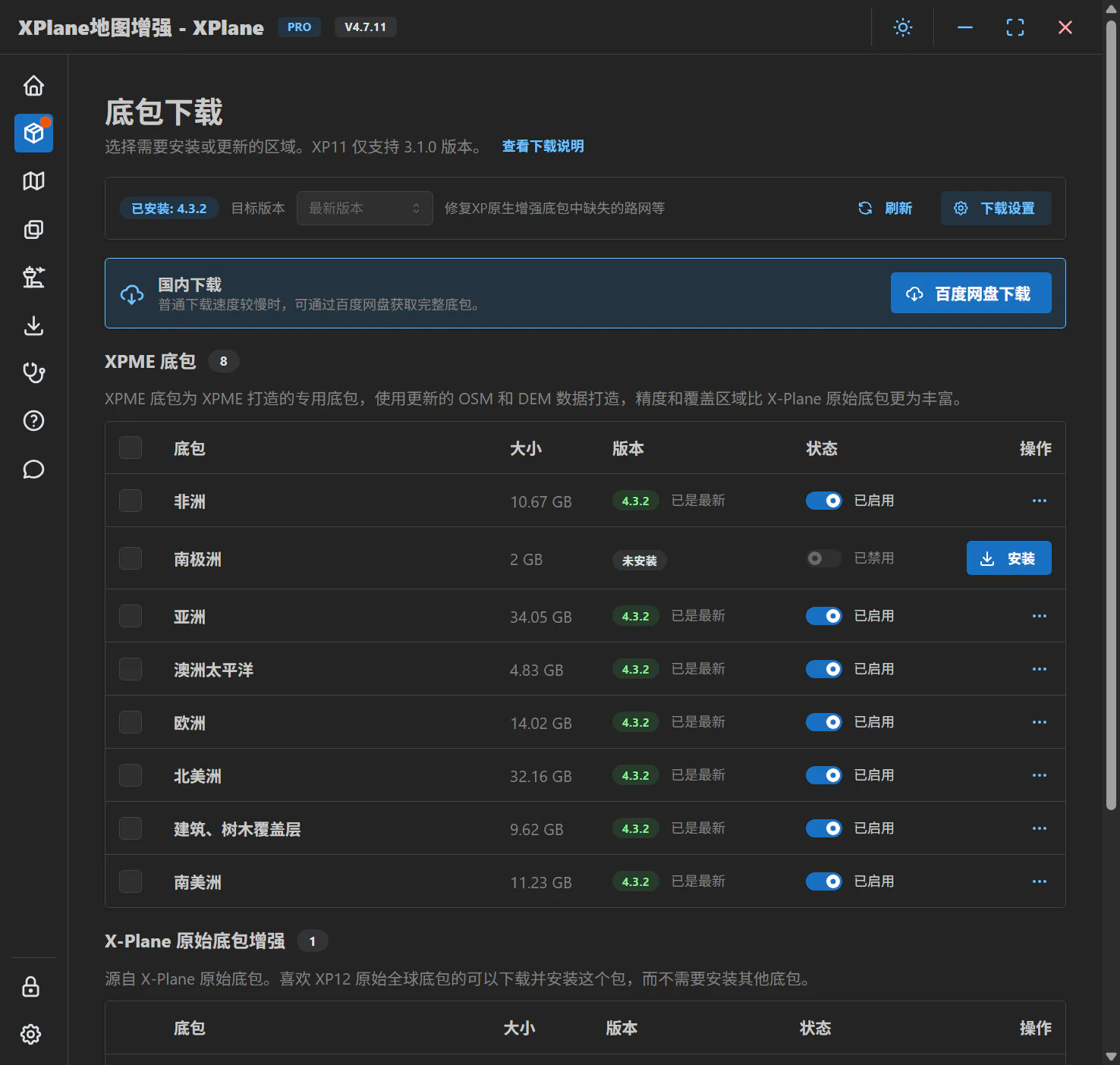Viewport: 1120px width, 1065px height.
Task: Disable the 欧洲 package toggle
Action: click(824, 722)
